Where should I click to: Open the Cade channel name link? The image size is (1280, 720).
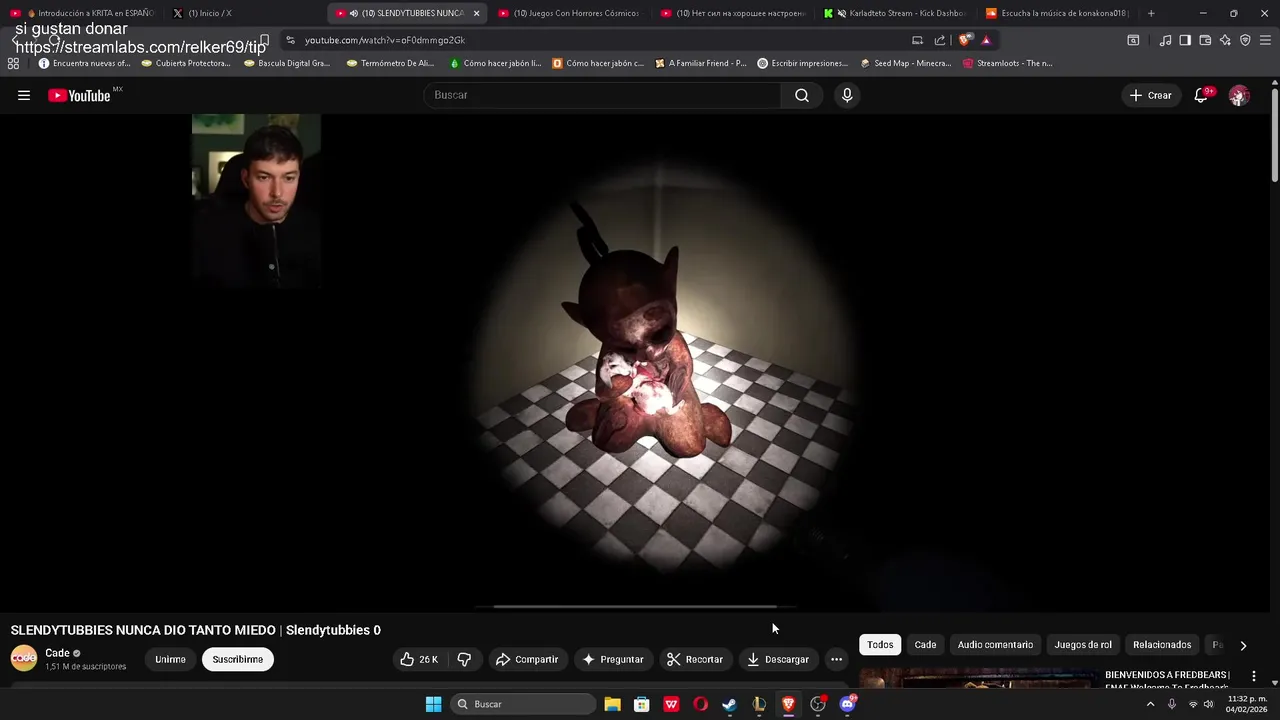(57, 653)
